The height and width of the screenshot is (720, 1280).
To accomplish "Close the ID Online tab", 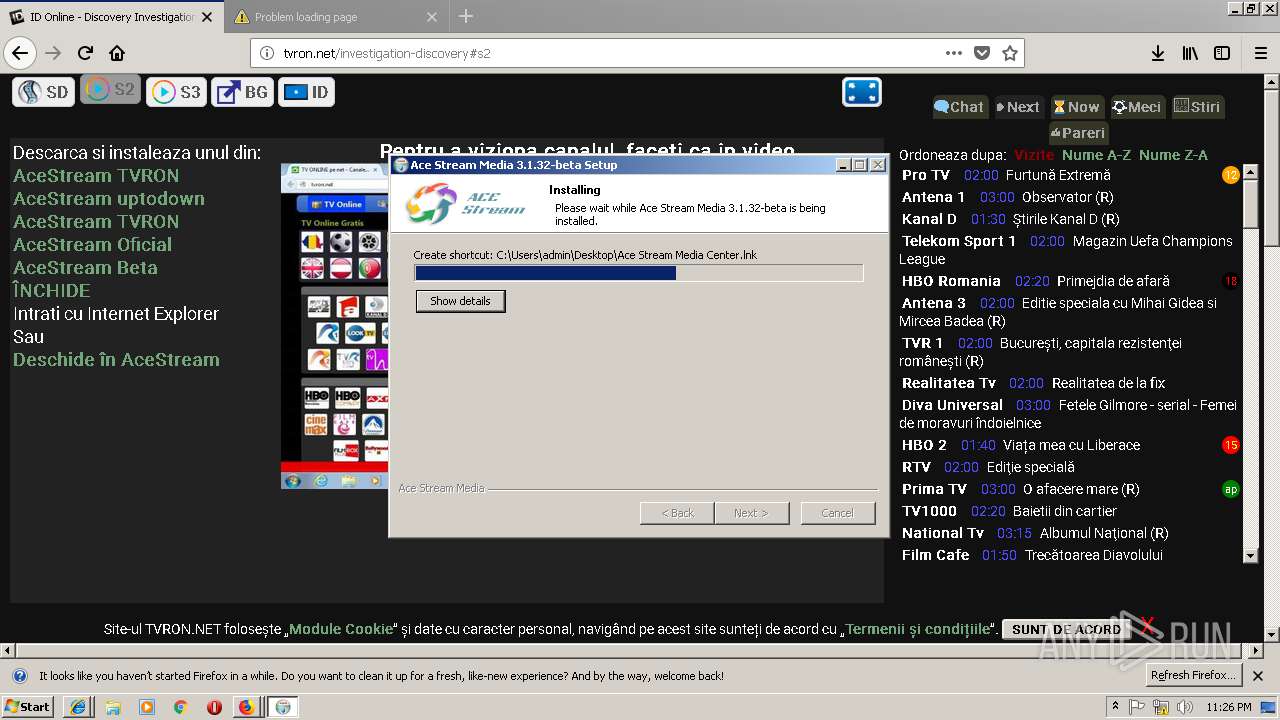I will (207, 17).
